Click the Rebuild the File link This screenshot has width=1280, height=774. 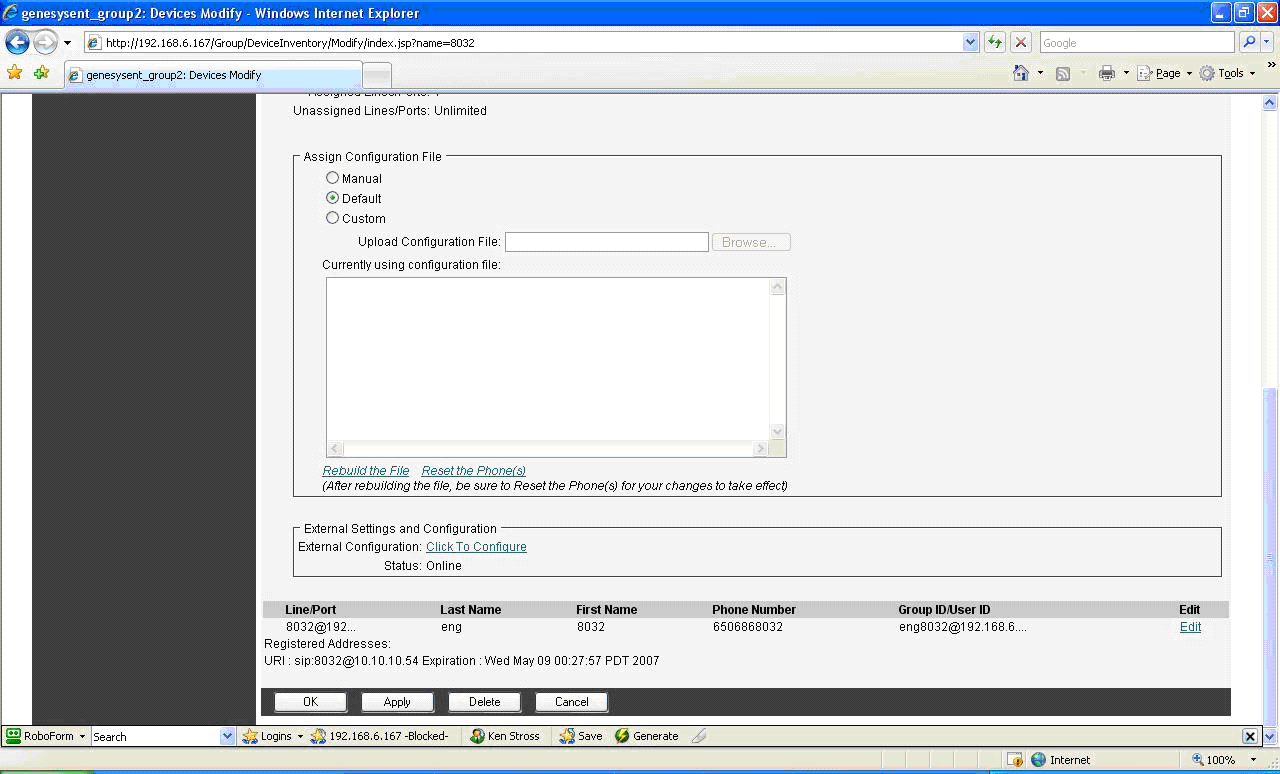(365, 471)
